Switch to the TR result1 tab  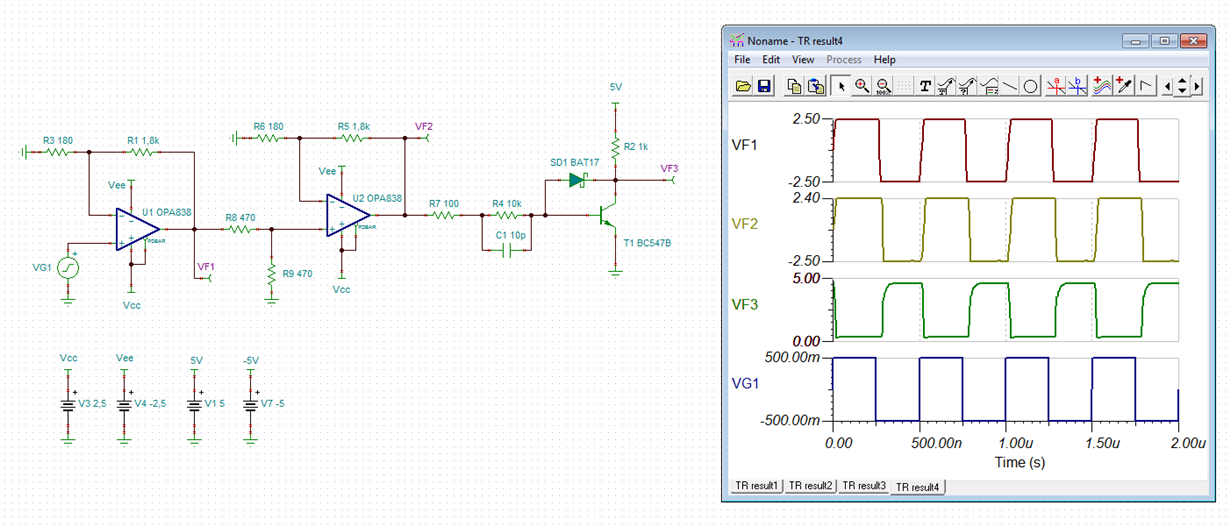[757, 486]
